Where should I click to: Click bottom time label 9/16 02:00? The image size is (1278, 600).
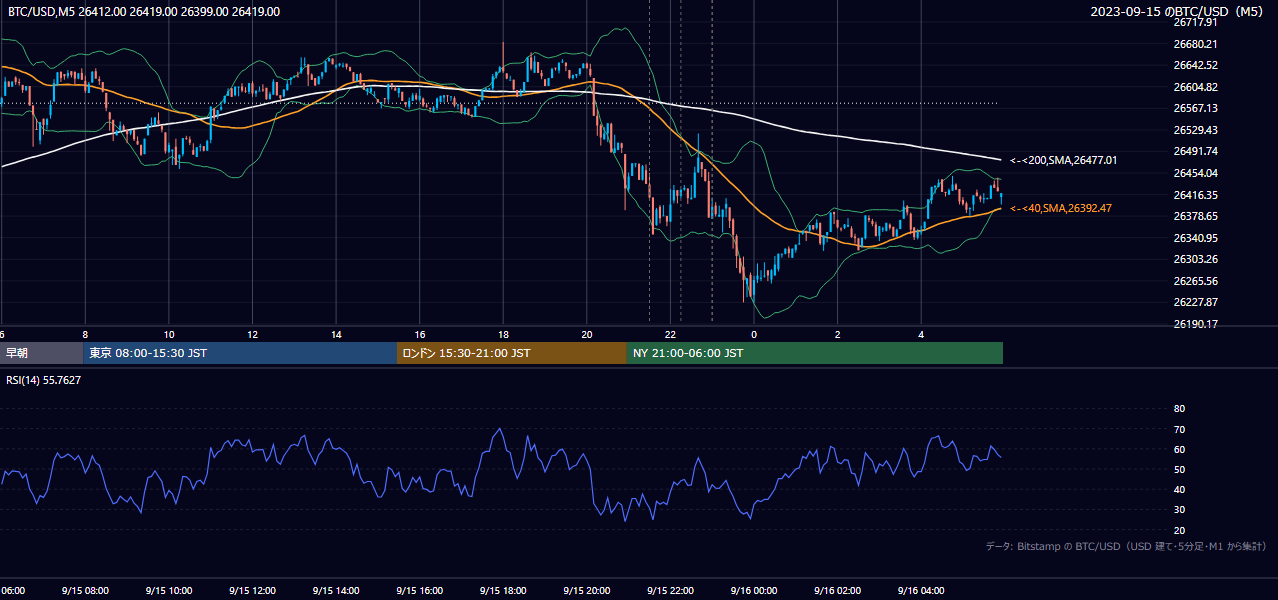pos(837,591)
